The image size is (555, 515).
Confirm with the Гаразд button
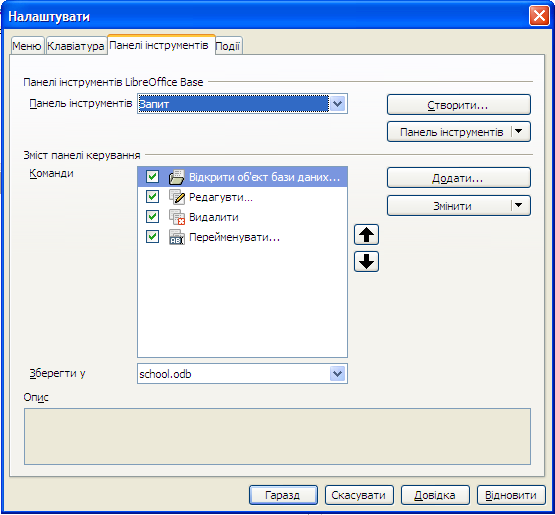[283, 495]
